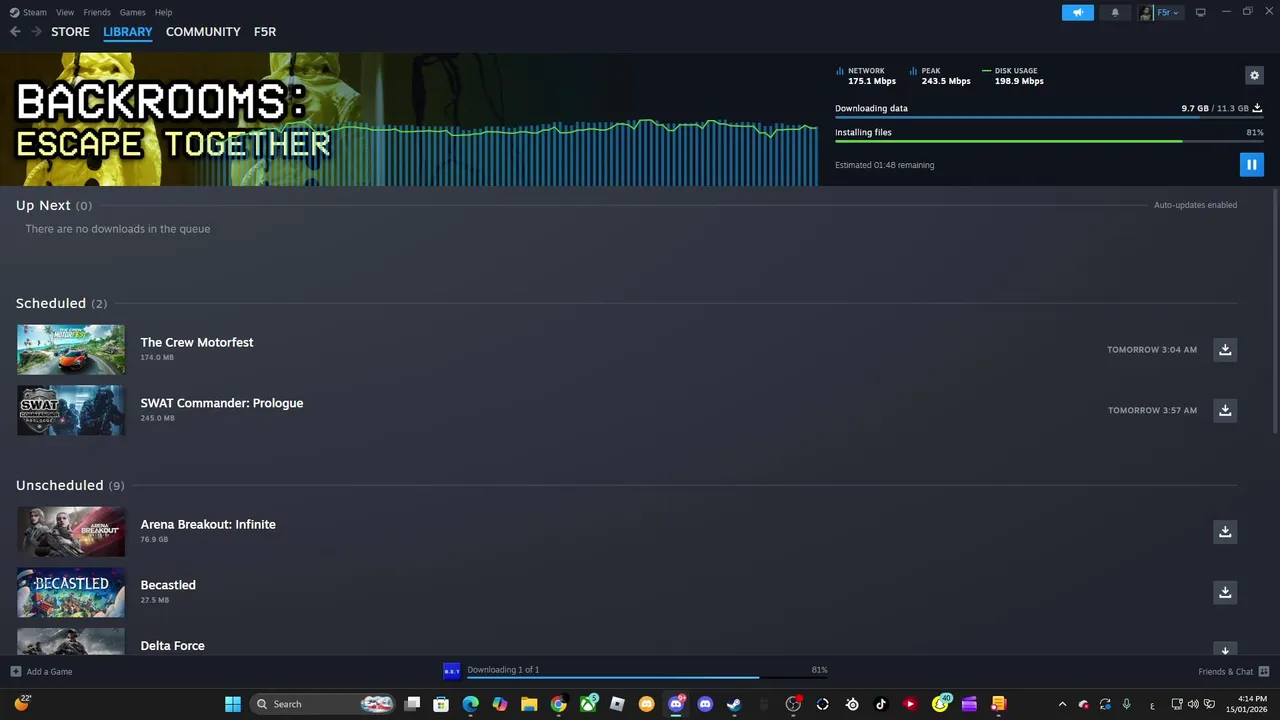The height and width of the screenshot is (720, 1280).
Task: Open Snapchat from taskbar
Action: 940,704
